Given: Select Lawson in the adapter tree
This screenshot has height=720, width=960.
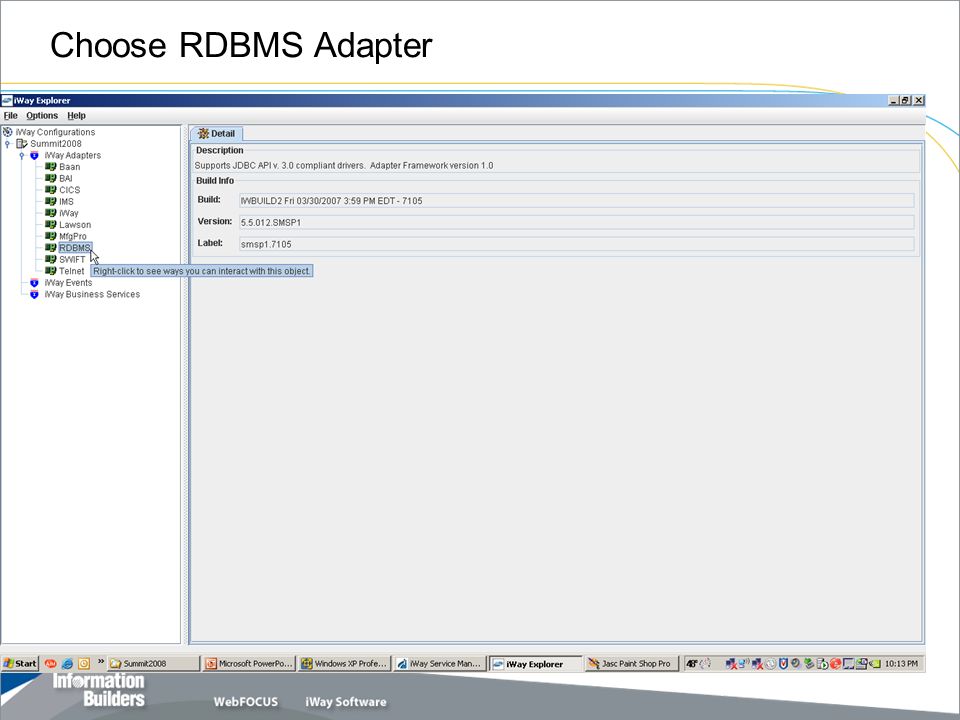Looking at the screenshot, I should [x=75, y=225].
